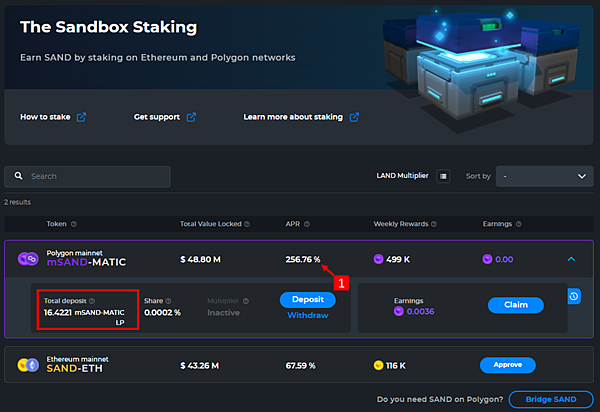Viewport: 600px width, 412px height.
Task: Click the Total deposit info icon
Action: coord(92,301)
